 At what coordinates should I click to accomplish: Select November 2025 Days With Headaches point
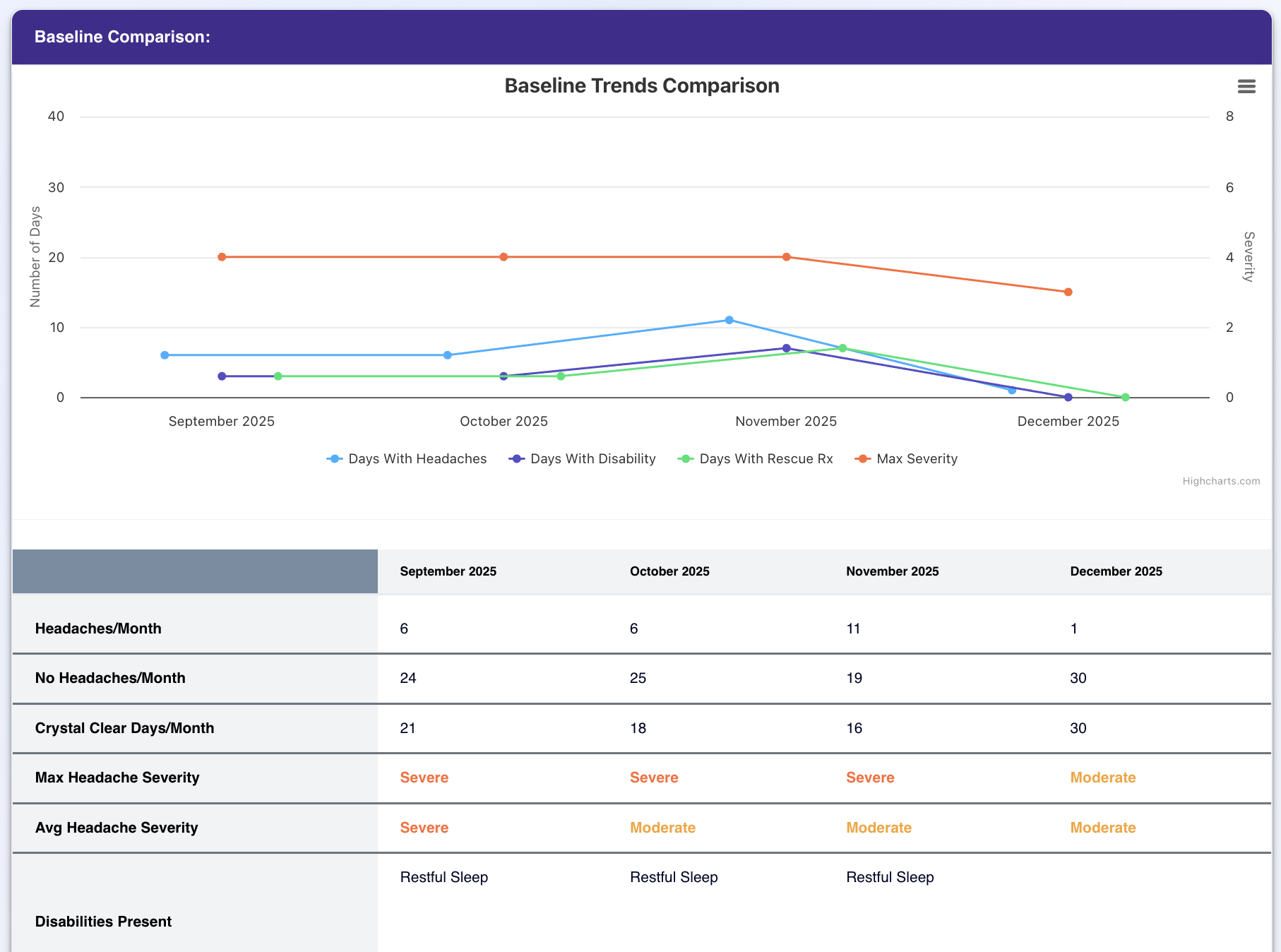pos(729,320)
